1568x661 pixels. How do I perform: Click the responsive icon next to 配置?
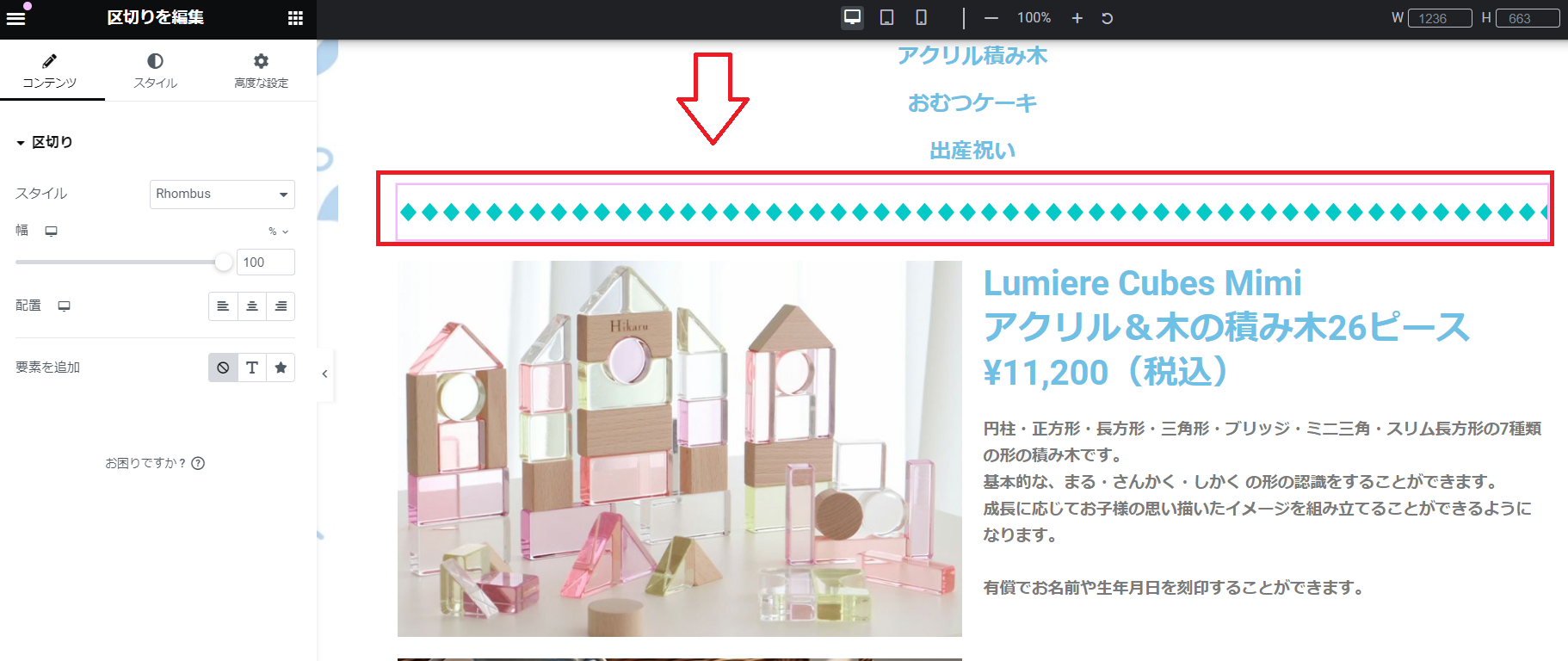[64, 306]
